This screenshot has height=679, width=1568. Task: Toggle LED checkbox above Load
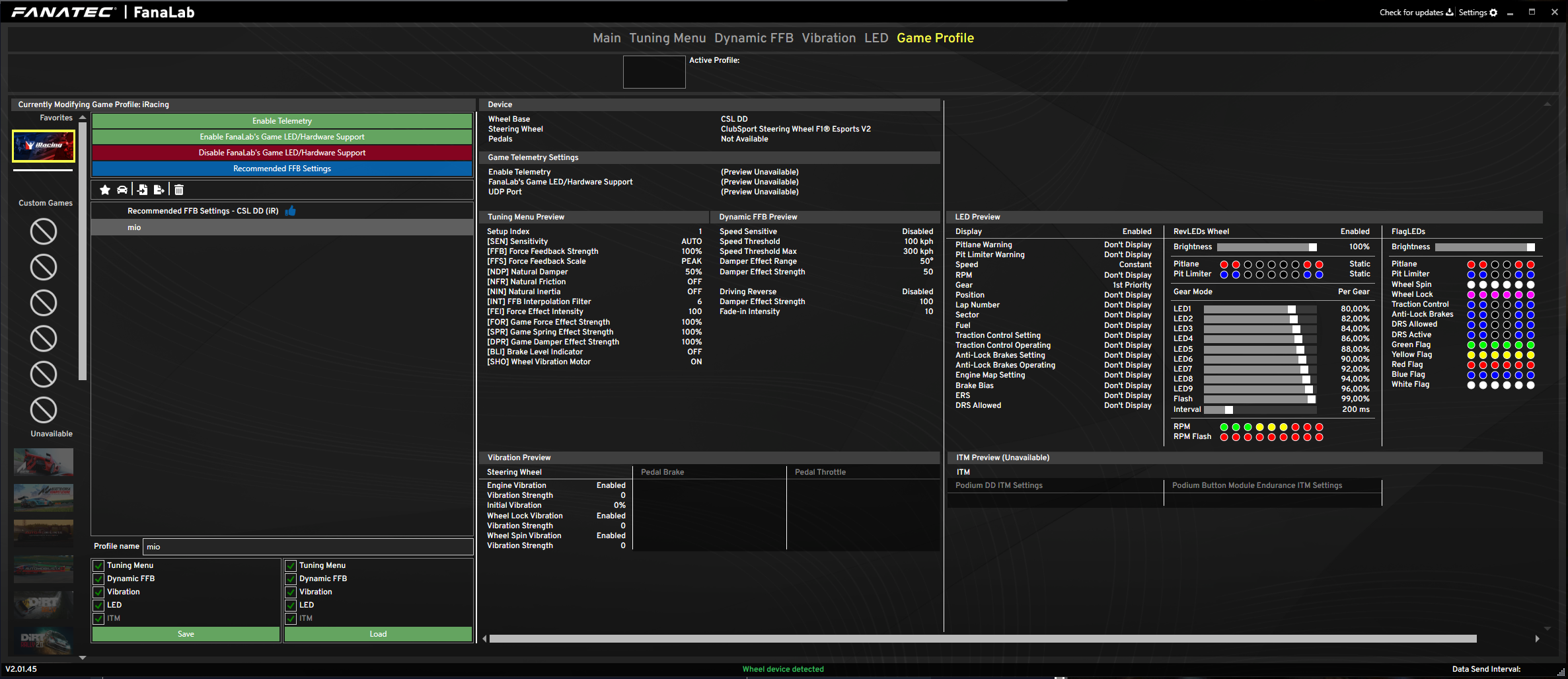(x=291, y=605)
